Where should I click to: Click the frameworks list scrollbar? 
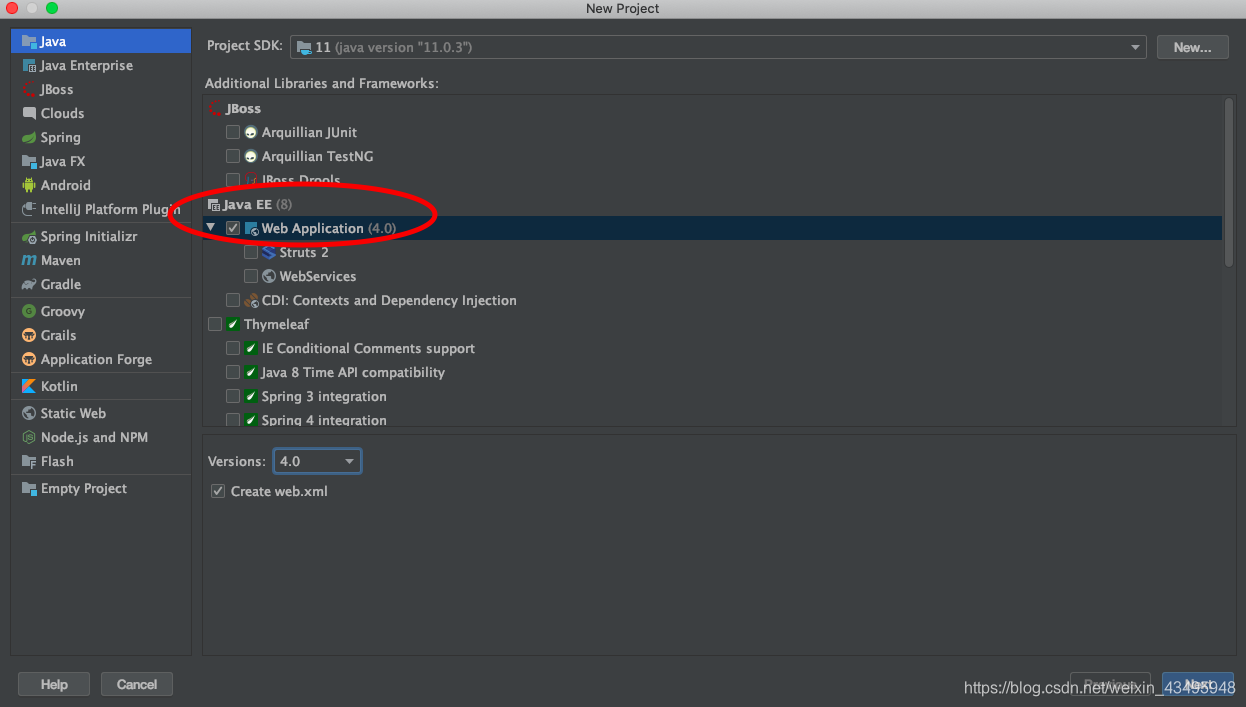click(x=1229, y=182)
